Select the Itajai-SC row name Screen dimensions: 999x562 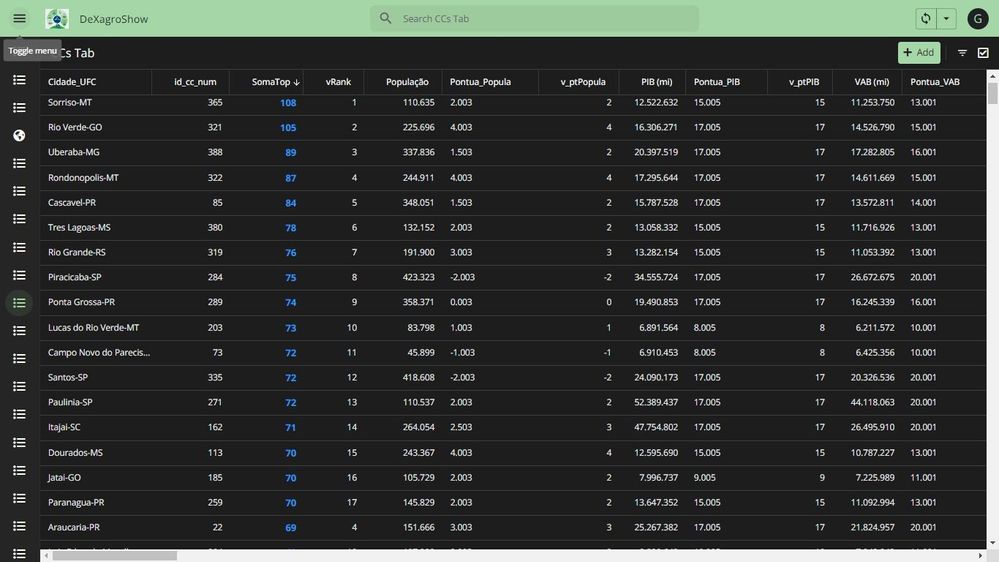(64, 427)
